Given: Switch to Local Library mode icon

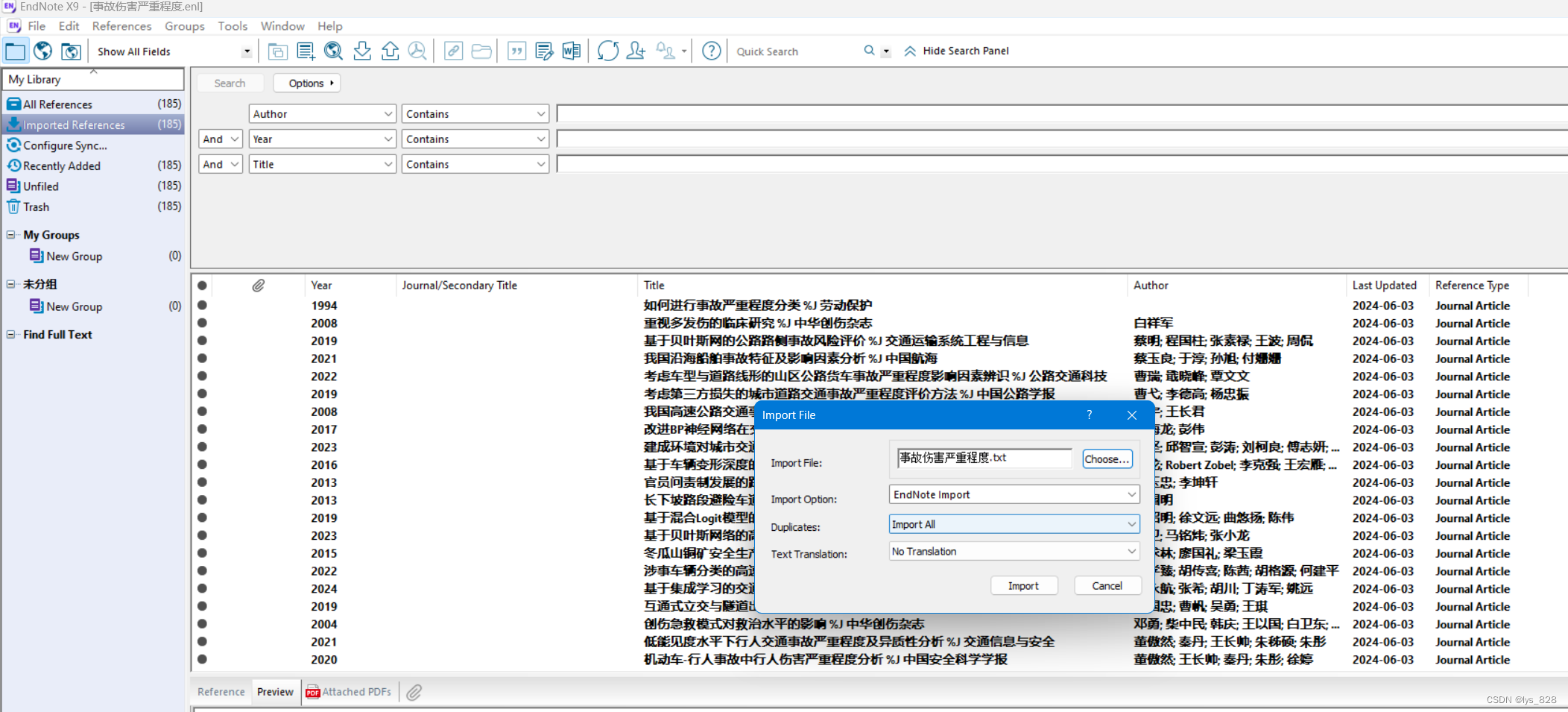Looking at the screenshot, I should pos(15,51).
